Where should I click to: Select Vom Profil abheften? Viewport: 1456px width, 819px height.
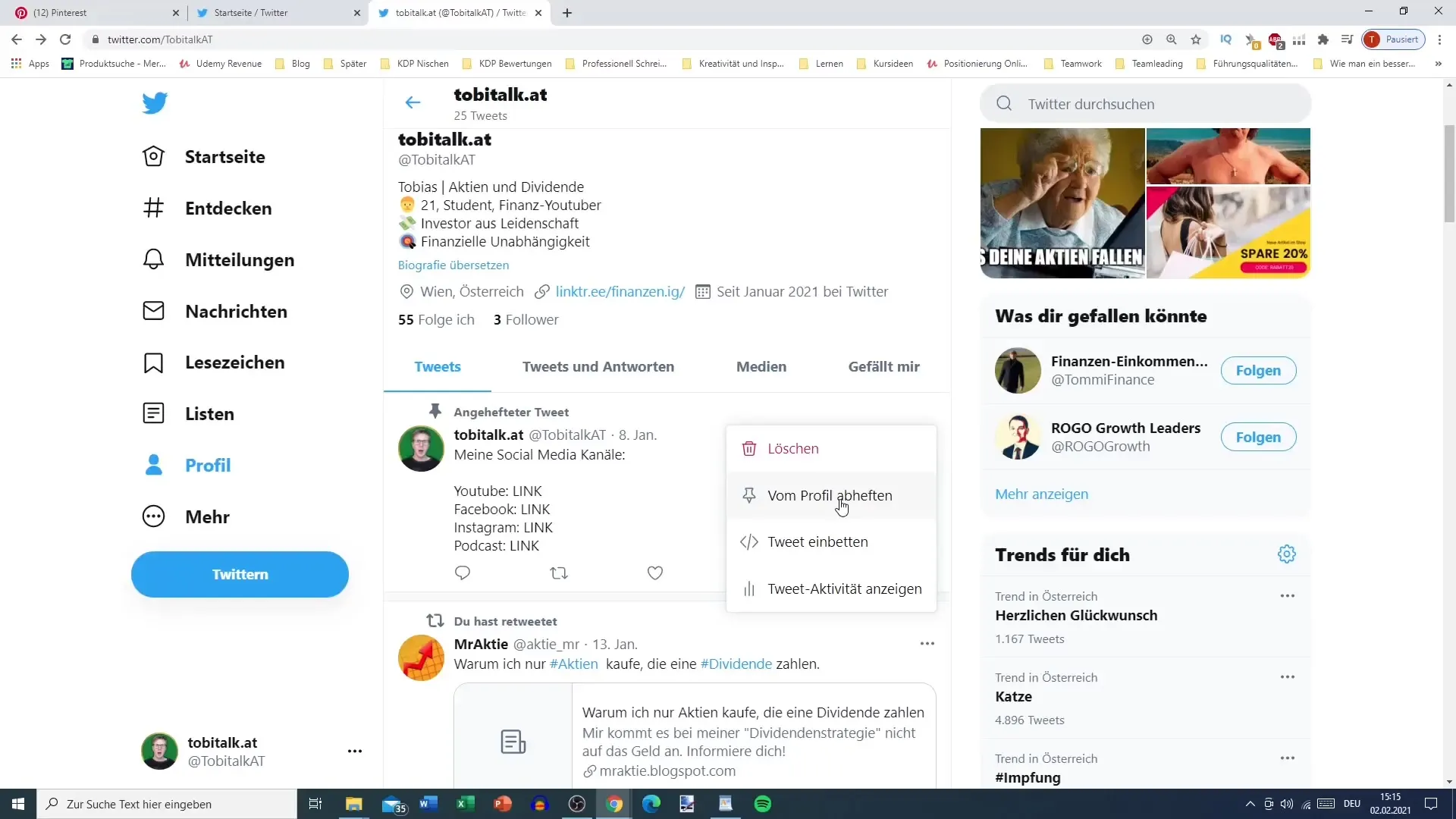(x=831, y=495)
